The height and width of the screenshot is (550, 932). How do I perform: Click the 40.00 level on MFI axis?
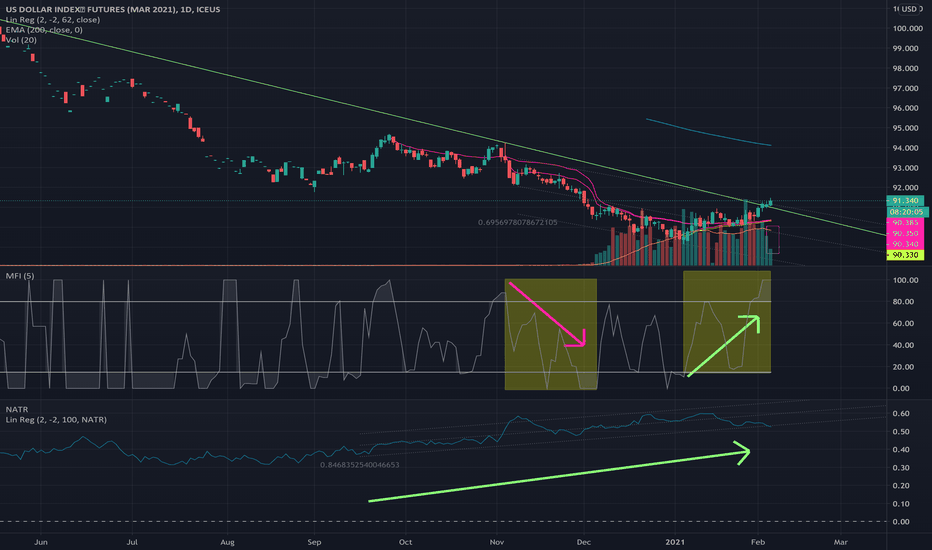[903, 345]
